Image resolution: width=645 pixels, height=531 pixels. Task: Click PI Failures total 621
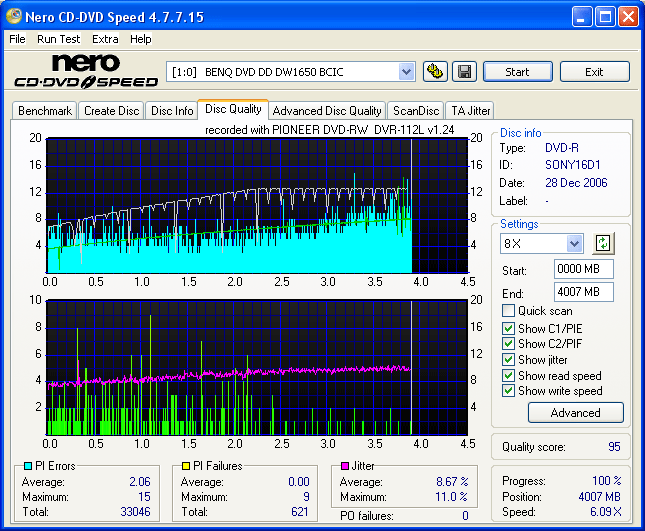(x=299, y=512)
